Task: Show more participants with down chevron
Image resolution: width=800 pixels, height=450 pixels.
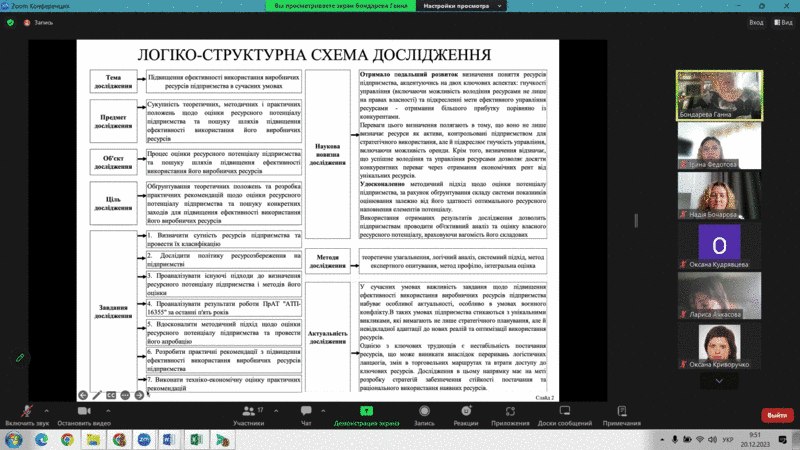Action: (x=719, y=381)
